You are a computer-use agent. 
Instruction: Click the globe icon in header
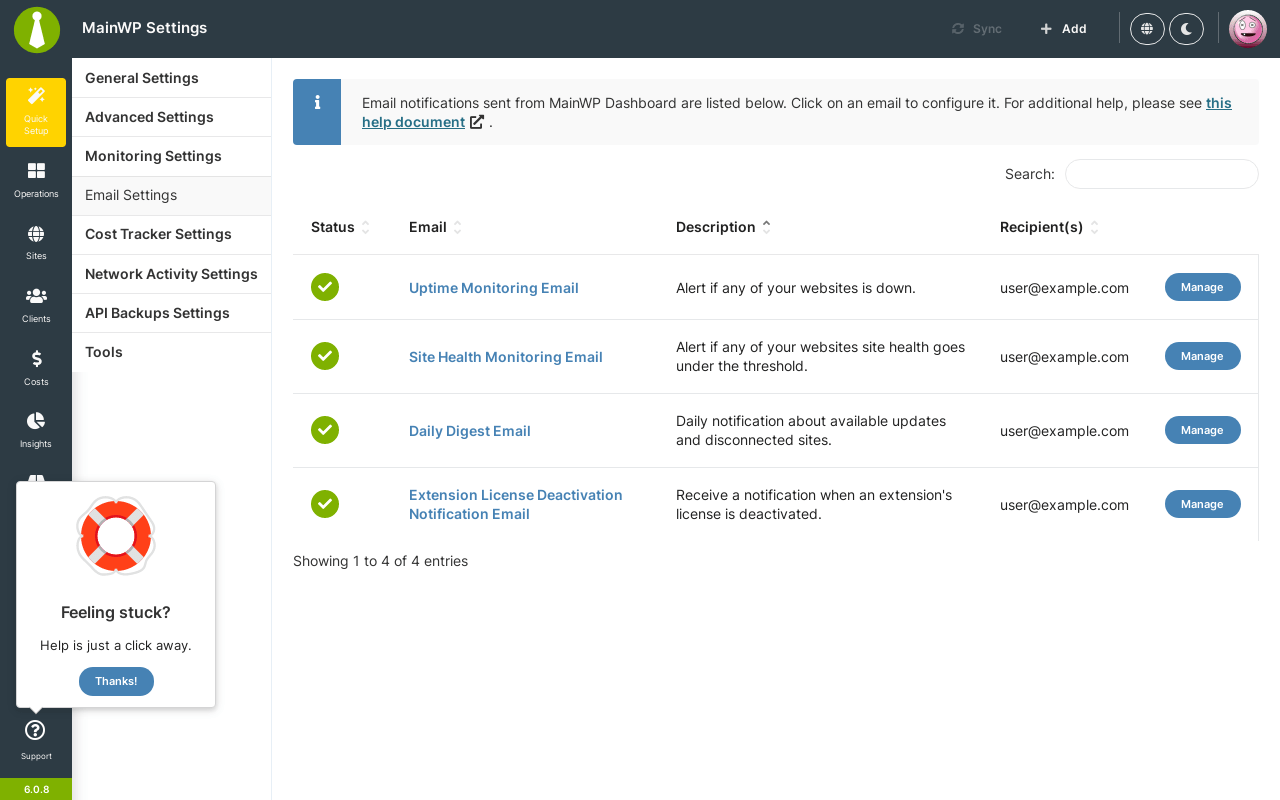pyautogui.click(x=1147, y=29)
